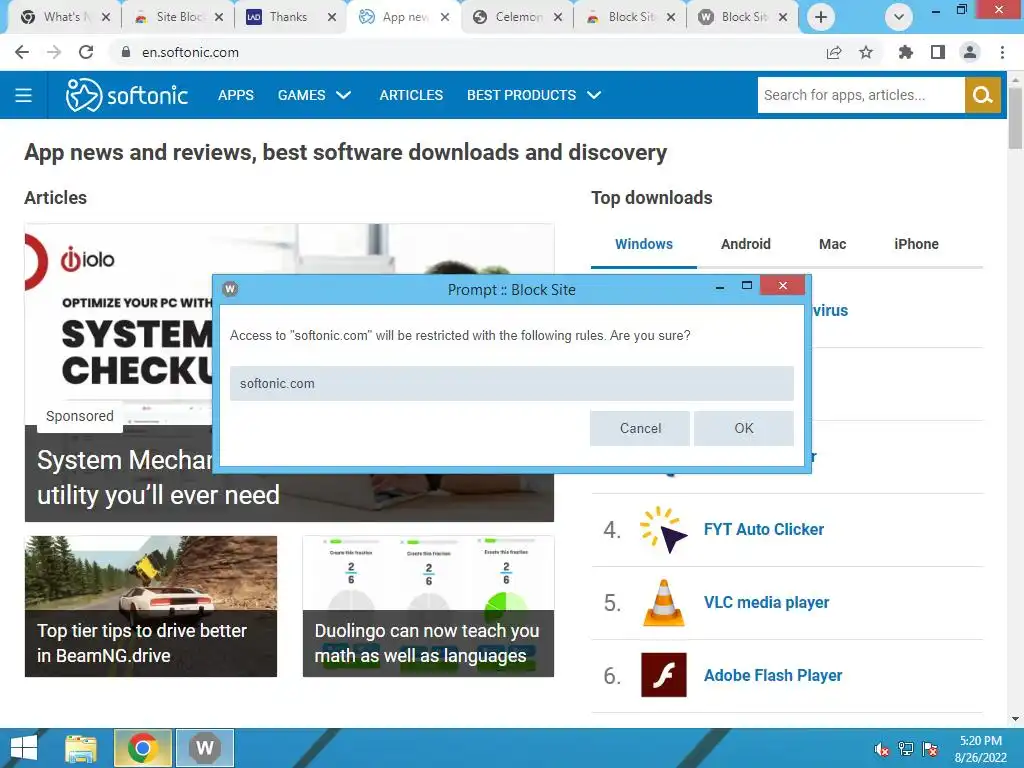Open File Explorer from the taskbar
1024x768 pixels.
tap(81, 748)
